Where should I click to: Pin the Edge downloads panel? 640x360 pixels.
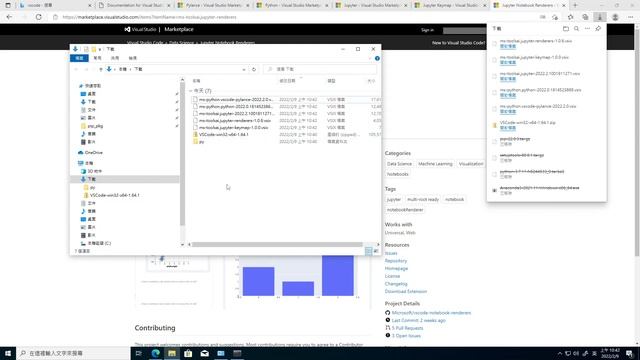(598, 29)
